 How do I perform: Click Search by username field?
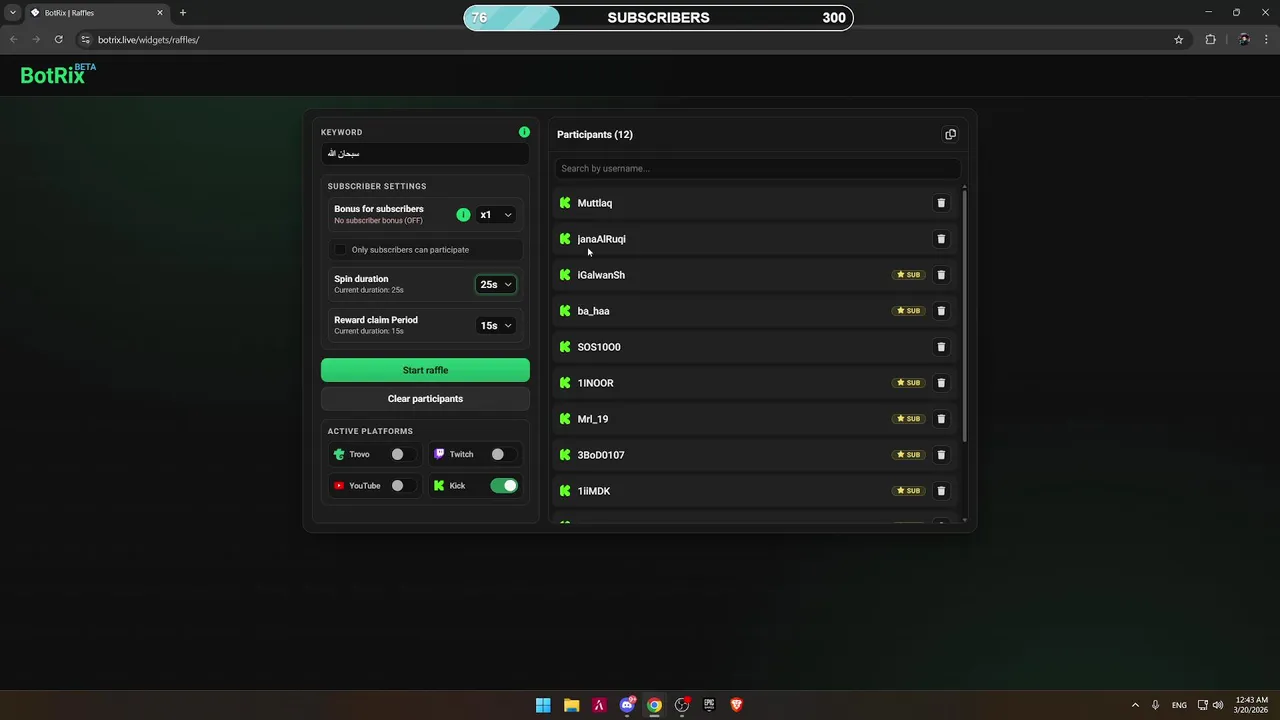coord(757,169)
